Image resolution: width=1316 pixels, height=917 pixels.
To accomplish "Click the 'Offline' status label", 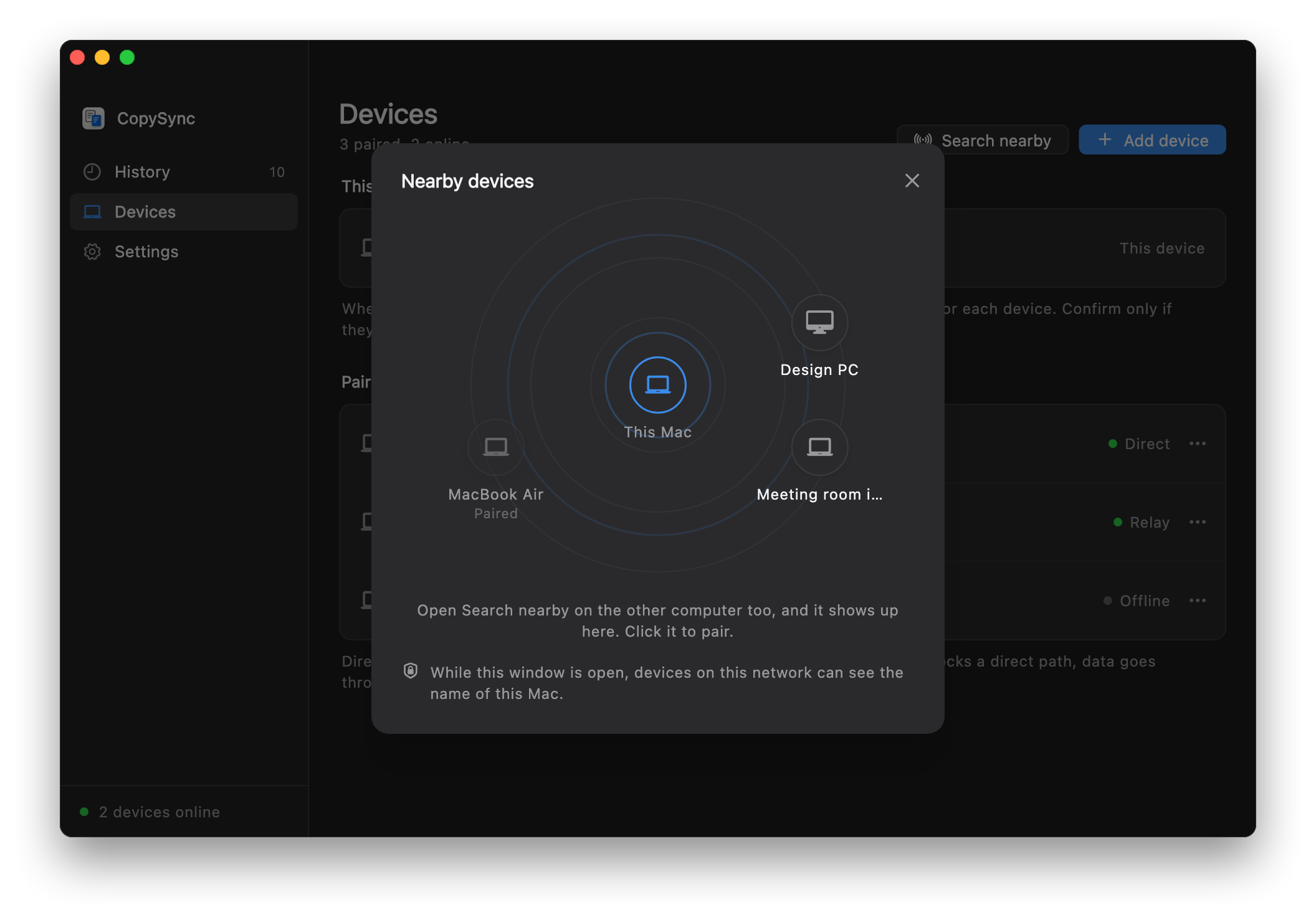I will [x=1145, y=601].
